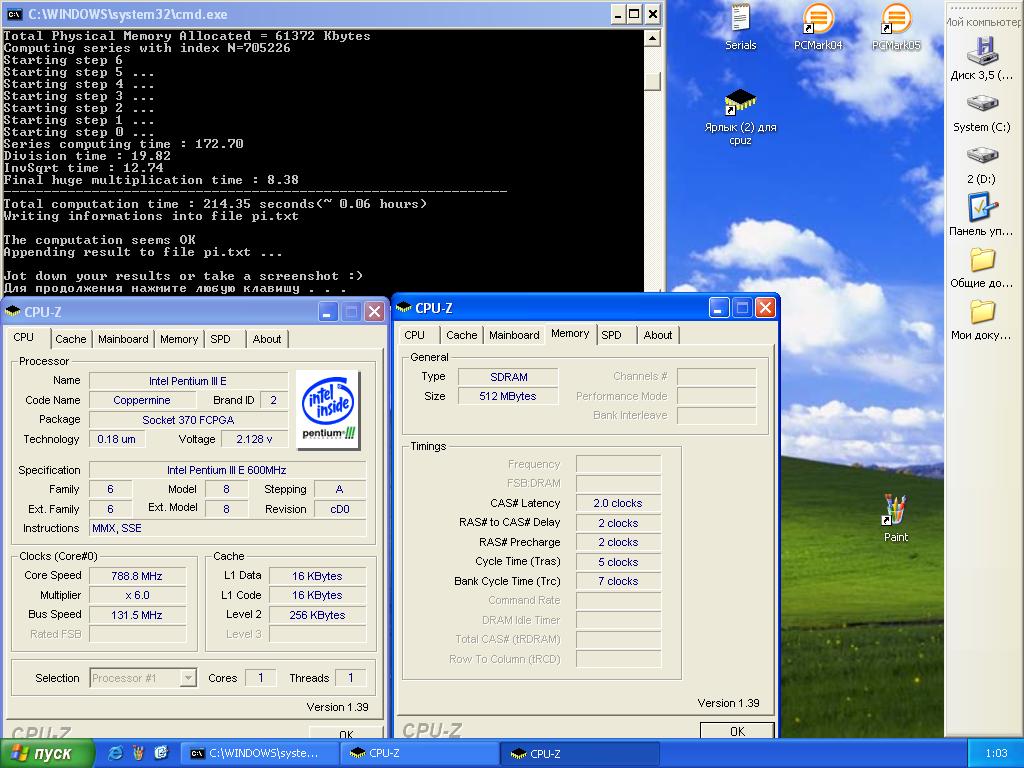1024x768 pixels.
Task: Click the Technology 0.18 um field
Action: point(117,439)
